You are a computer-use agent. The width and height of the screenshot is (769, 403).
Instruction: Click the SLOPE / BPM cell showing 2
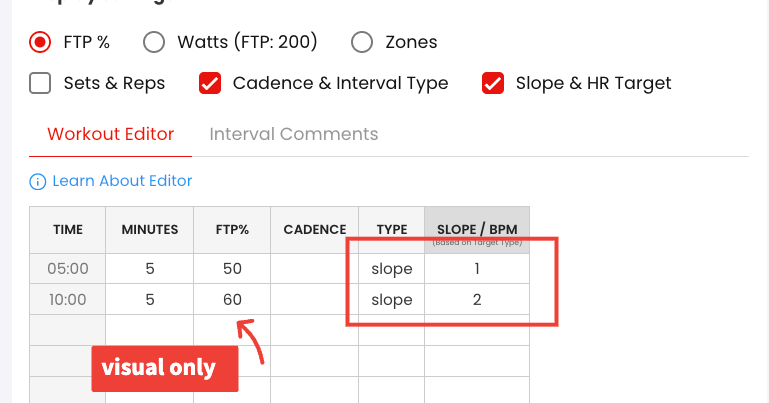[x=477, y=299]
